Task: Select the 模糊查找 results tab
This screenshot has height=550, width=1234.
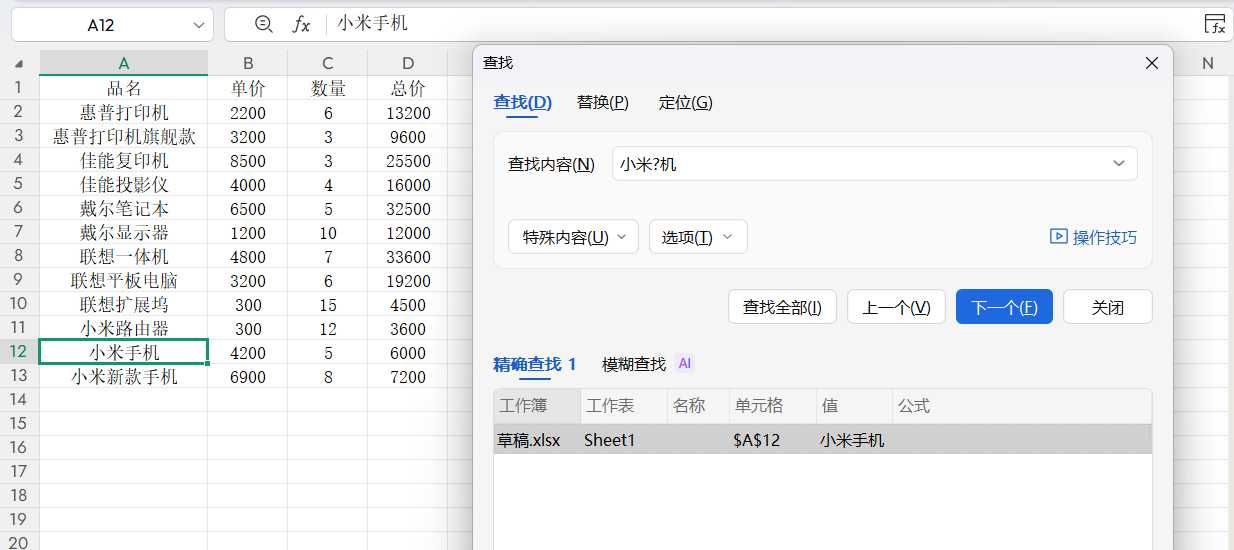Action: coord(634,364)
